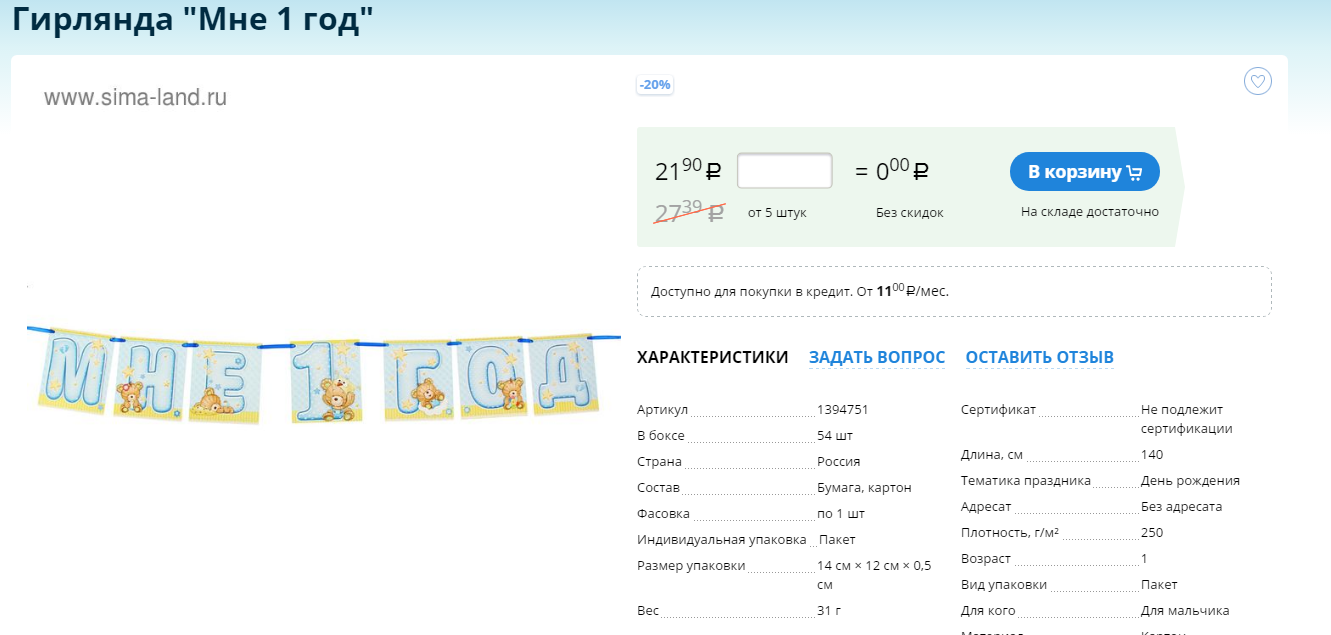Click the 'Для мальчика' attribute value
This screenshot has height=635, width=1331.
(x=1185, y=611)
